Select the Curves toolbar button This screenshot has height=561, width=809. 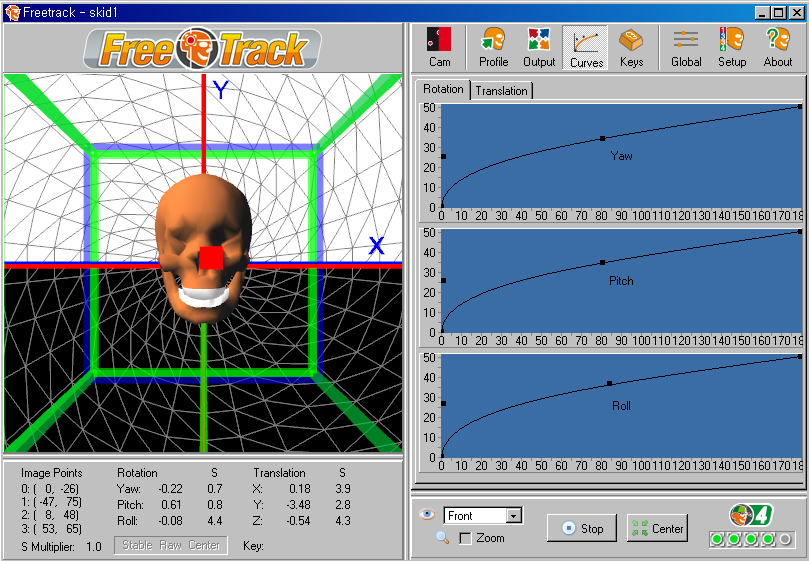[586, 47]
